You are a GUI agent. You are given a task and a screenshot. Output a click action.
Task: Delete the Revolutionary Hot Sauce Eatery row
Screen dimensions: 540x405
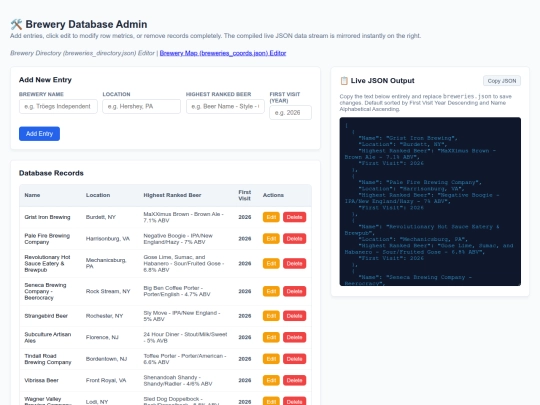294,263
